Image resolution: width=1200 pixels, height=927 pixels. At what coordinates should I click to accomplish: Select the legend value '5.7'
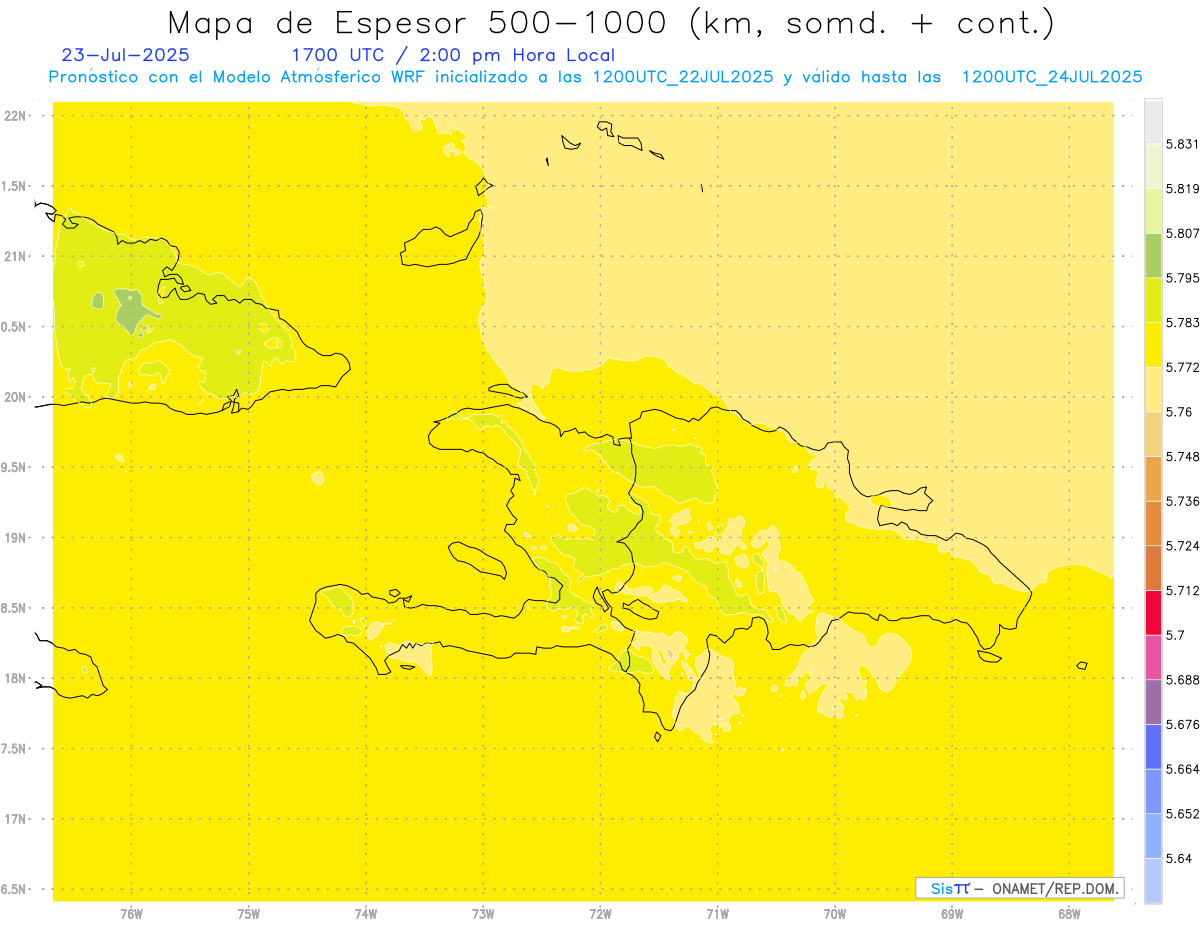[x=1175, y=635]
